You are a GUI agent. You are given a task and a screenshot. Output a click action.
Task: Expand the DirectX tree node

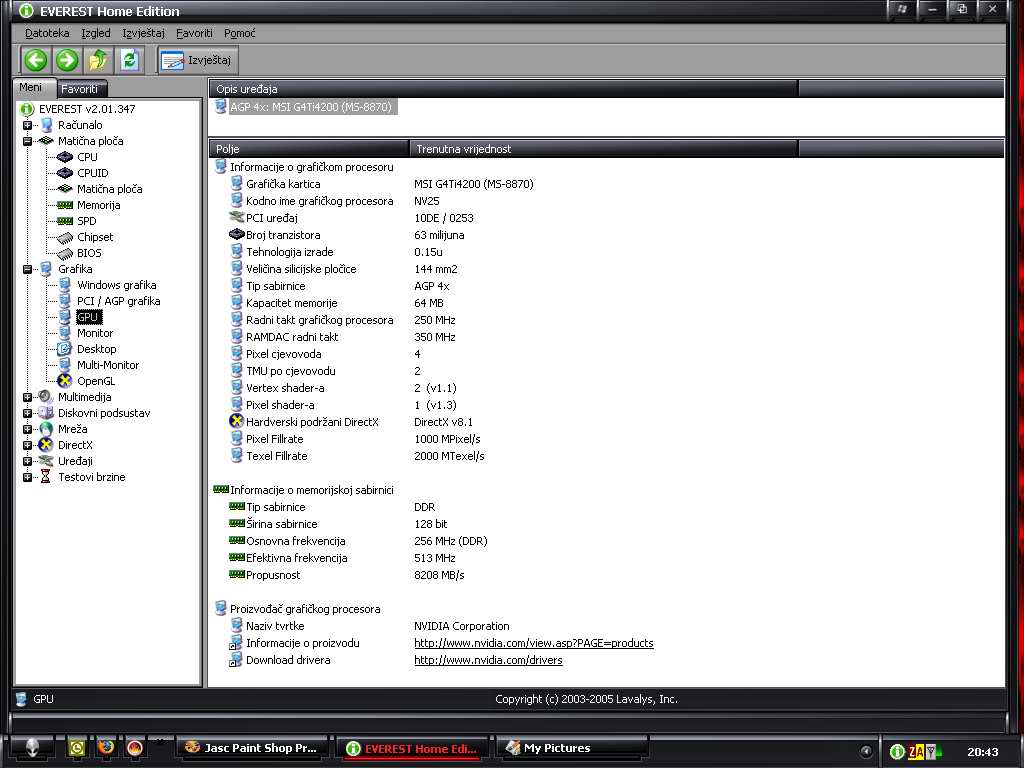pyautogui.click(x=27, y=445)
